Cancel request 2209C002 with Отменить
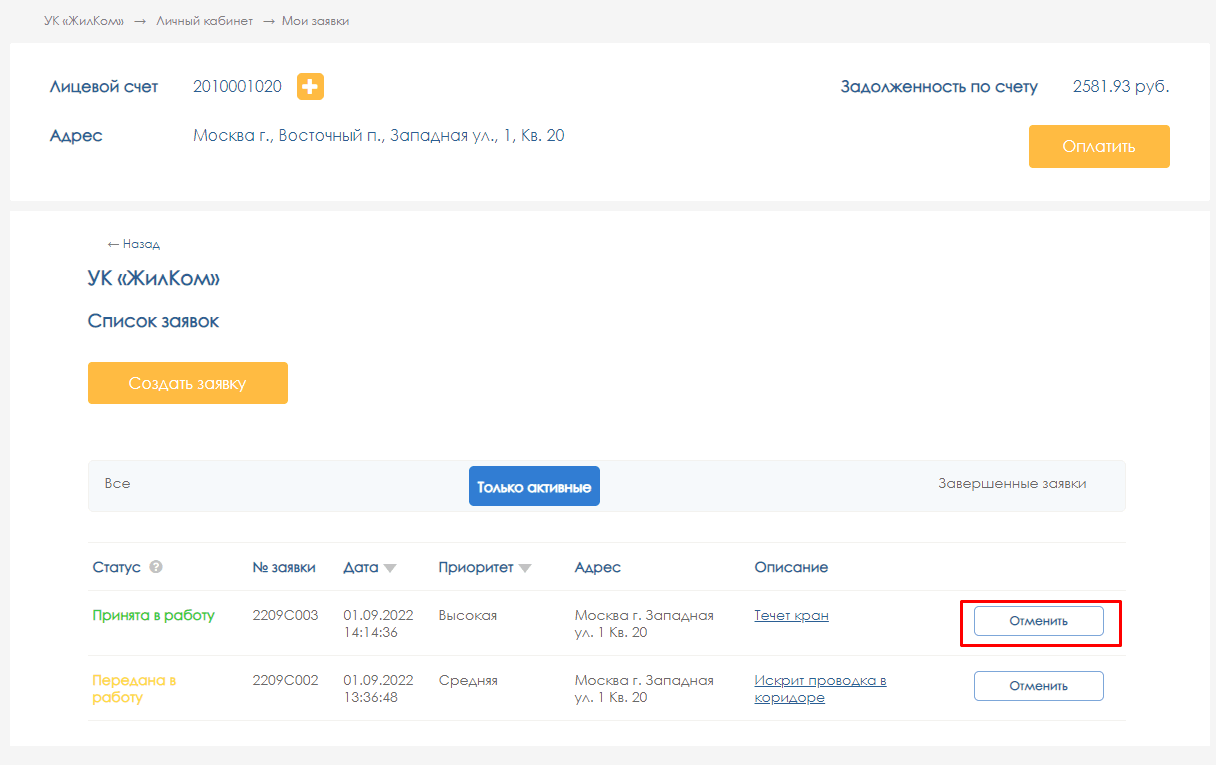1216x765 pixels. 1038,686
